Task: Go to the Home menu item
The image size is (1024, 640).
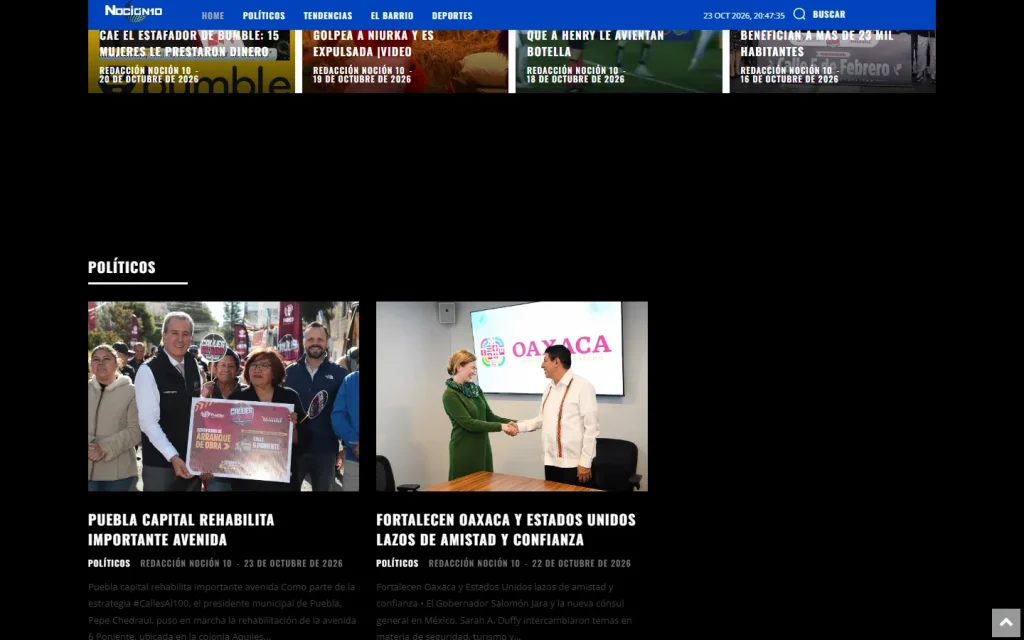Action: pyautogui.click(x=213, y=15)
